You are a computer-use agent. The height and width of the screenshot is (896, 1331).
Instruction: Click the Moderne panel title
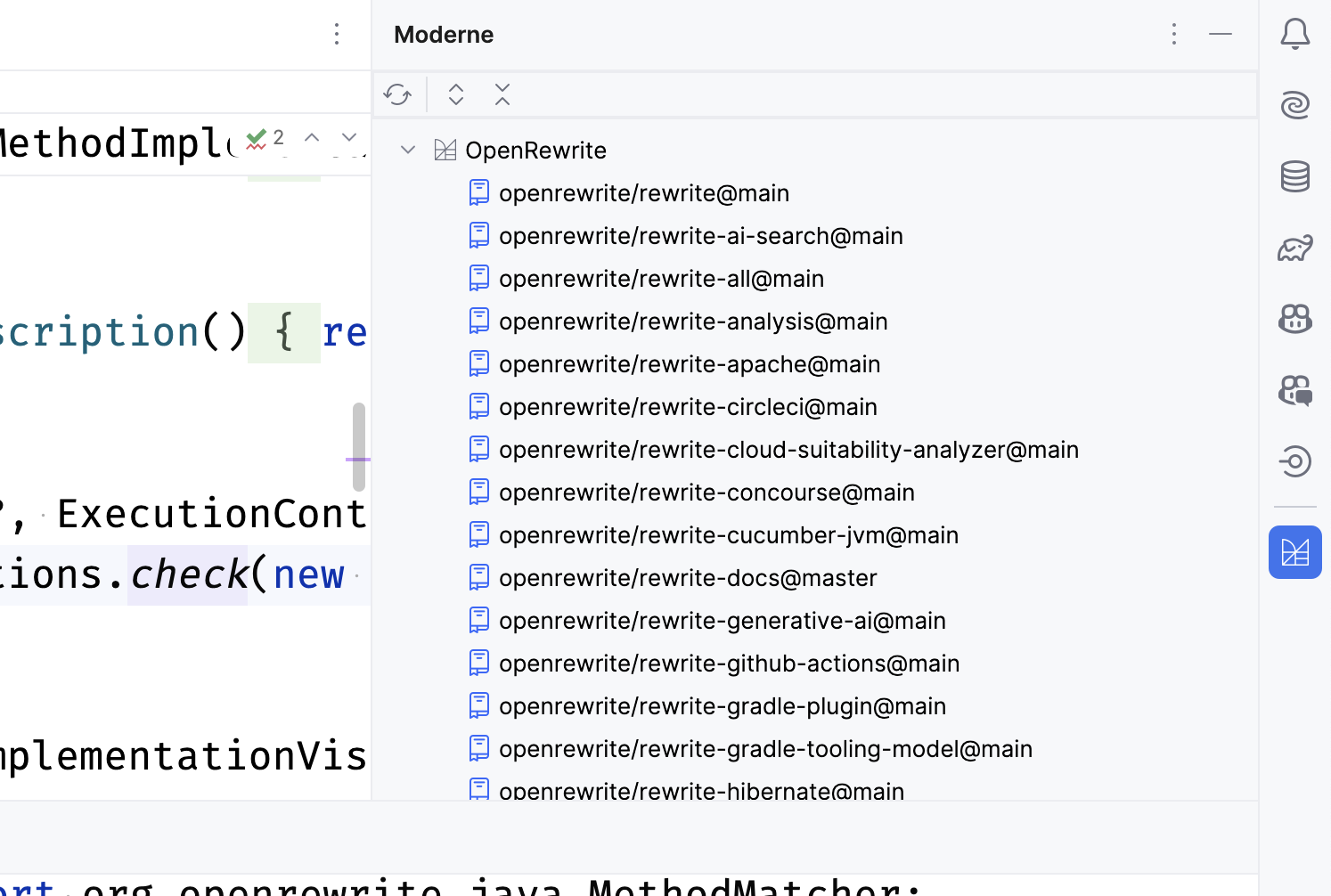[x=444, y=35]
